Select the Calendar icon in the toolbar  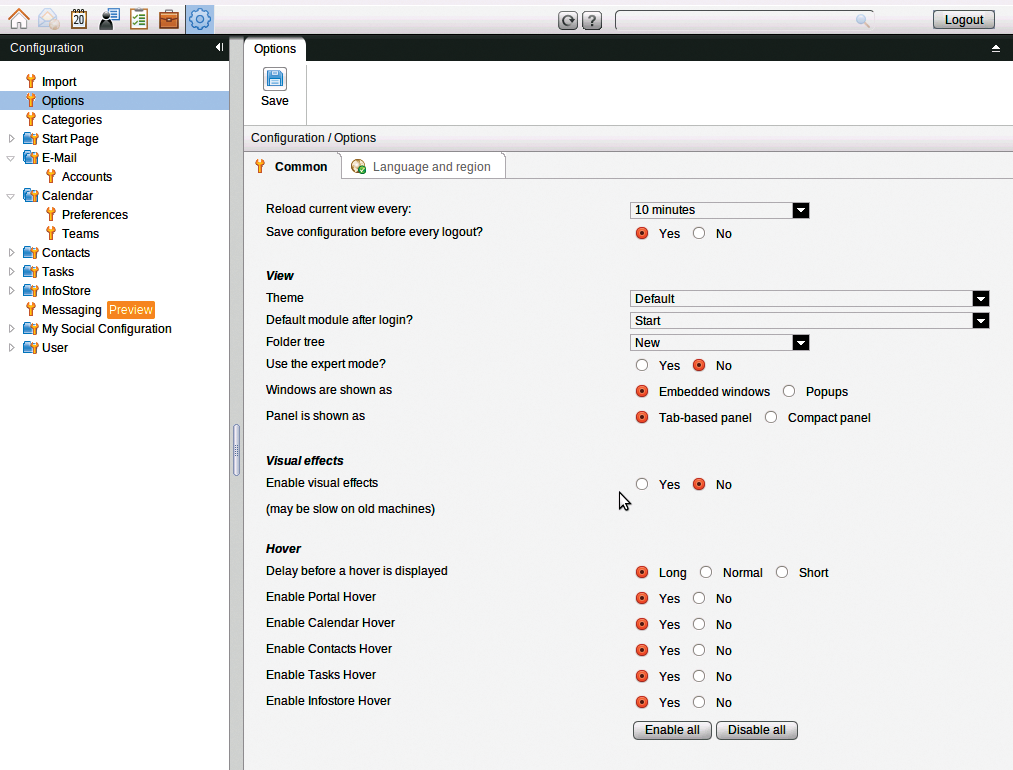[79, 19]
